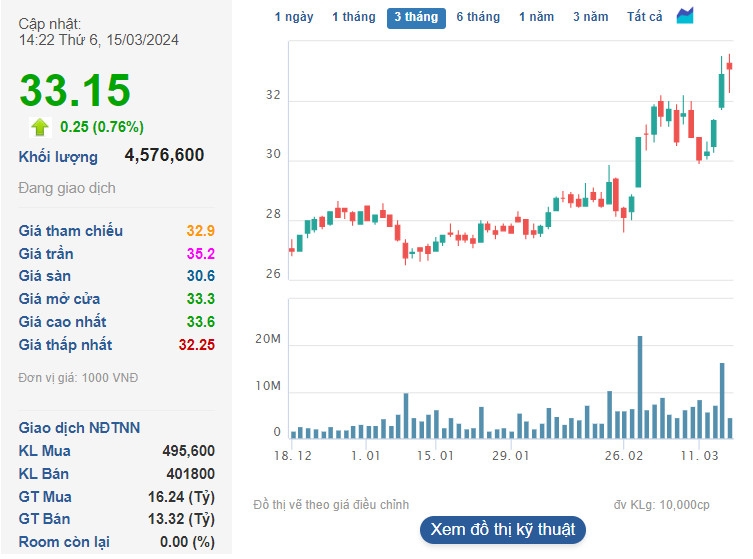Switch chart to 1 năm

click(536, 17)
